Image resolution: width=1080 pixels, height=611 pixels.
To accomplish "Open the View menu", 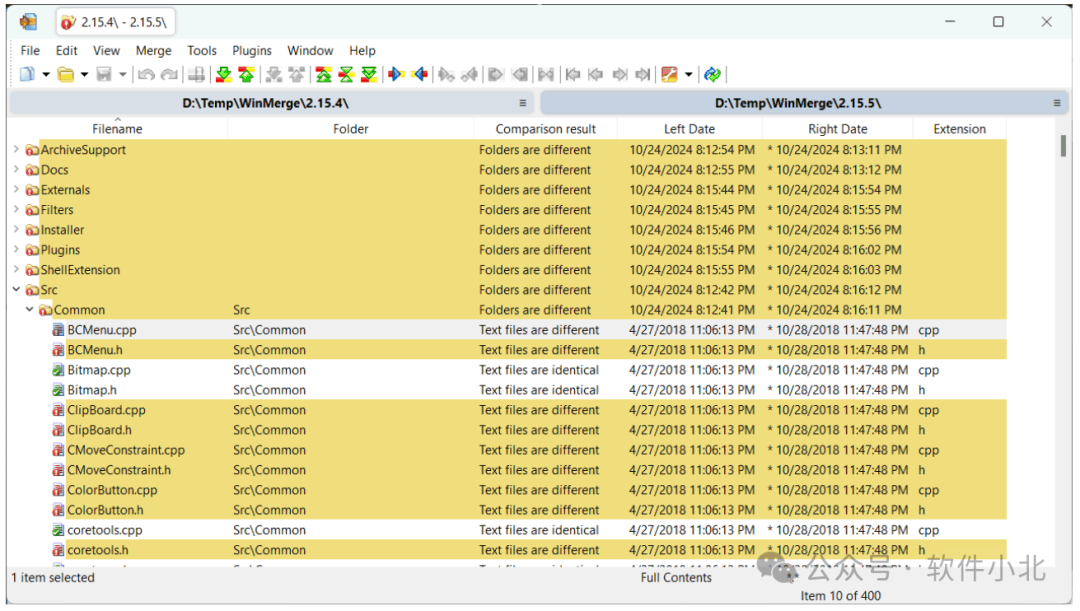I will point(106,50).
